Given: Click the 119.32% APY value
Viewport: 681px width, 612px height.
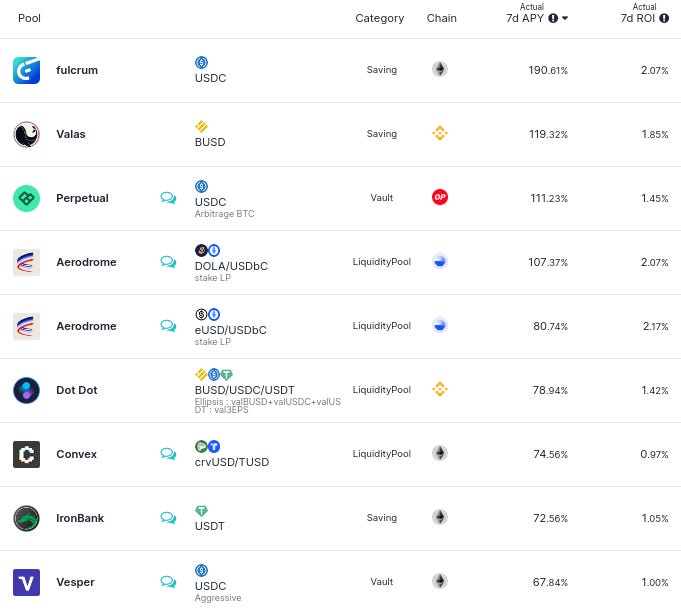Looking at the screenshot, I should point(548,134).
